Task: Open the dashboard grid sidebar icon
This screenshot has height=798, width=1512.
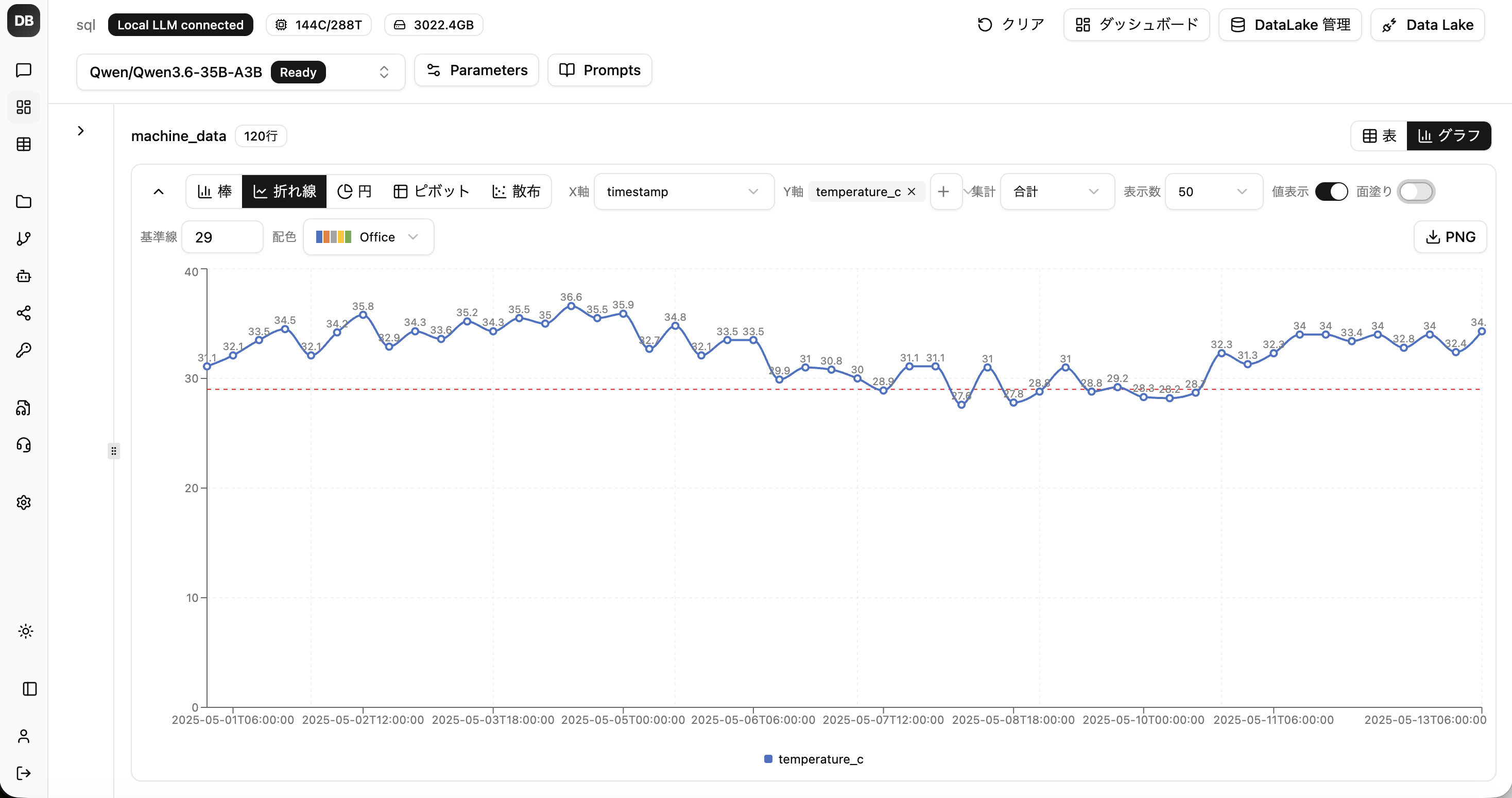Action: click(x=24, y=107)
